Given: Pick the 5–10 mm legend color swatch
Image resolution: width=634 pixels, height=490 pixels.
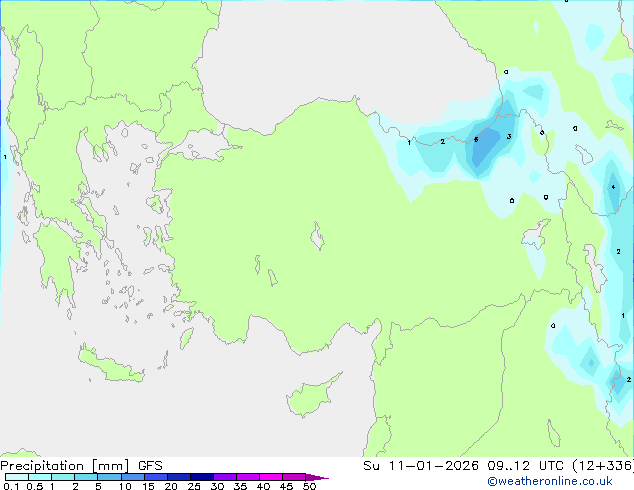Looking at the screenshot, I should coord(109,477).
